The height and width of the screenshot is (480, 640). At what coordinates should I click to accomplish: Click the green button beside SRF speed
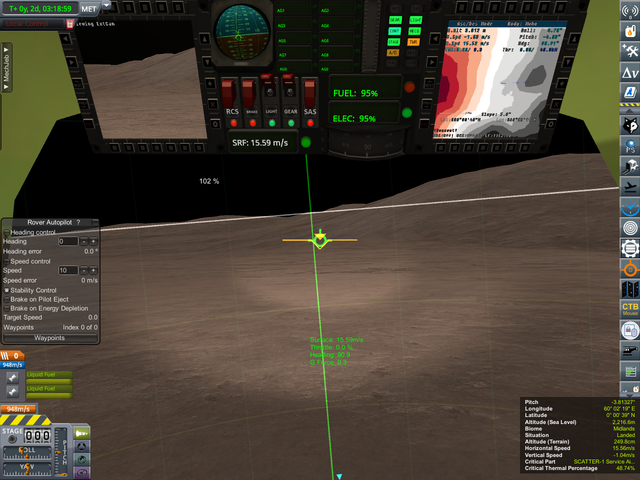tap(306, 142)
